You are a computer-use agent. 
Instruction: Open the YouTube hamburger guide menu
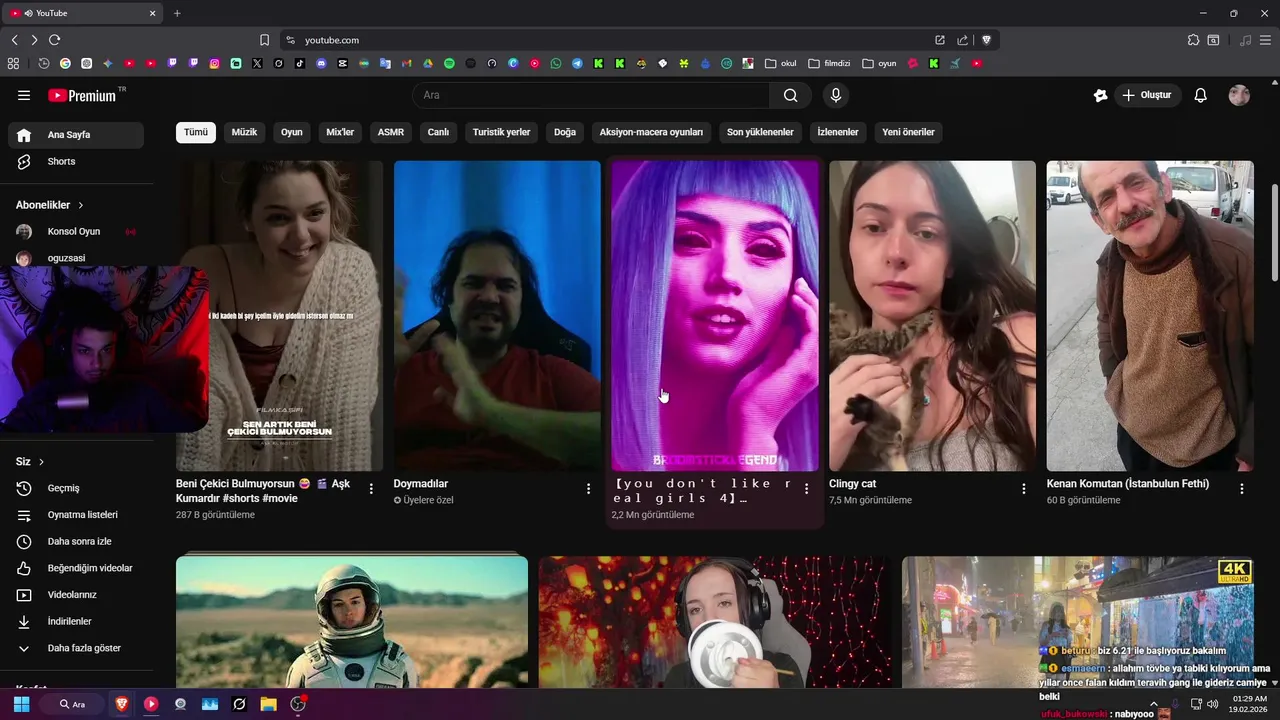[x=24, y=95]
